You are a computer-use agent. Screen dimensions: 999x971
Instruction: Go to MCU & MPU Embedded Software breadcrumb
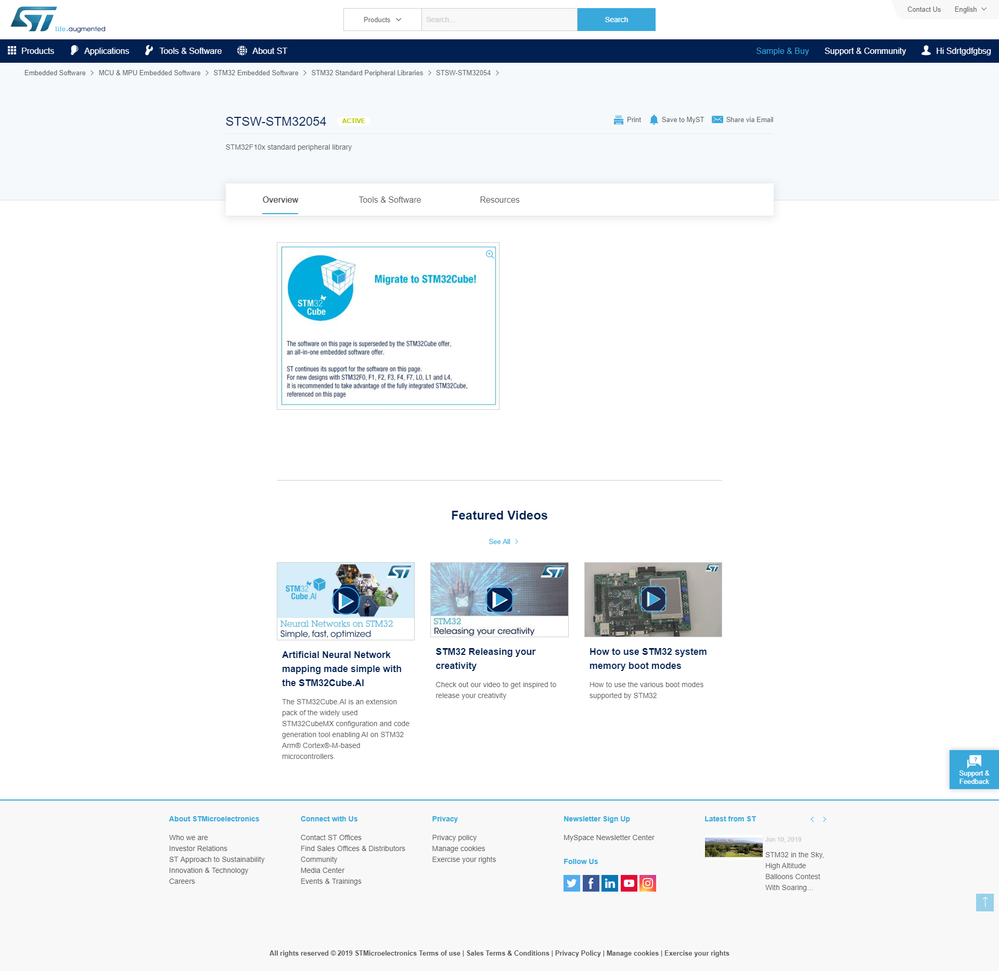pyautogui.click(x=149, y=73)
